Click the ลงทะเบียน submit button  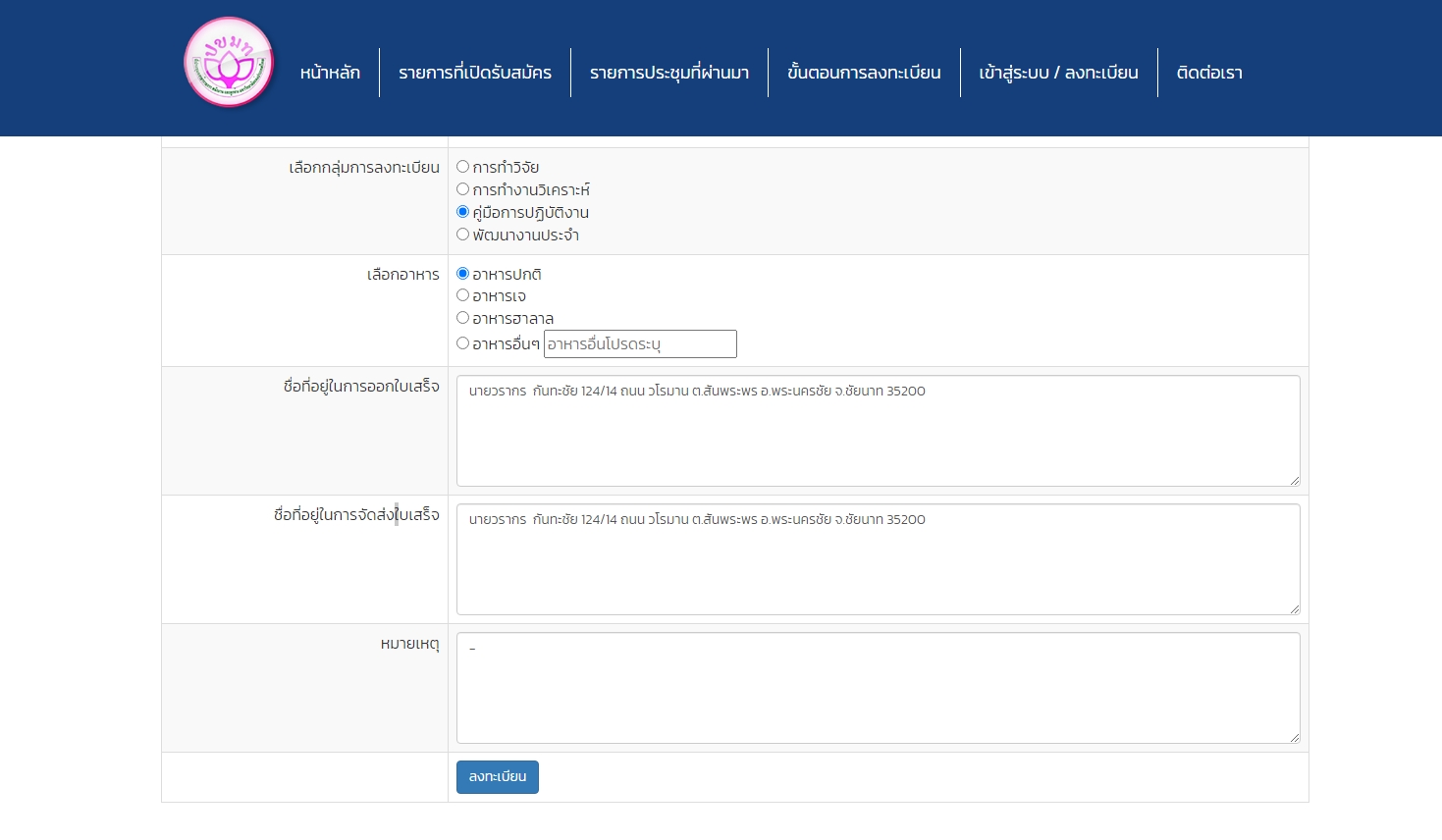click(498, 777)
